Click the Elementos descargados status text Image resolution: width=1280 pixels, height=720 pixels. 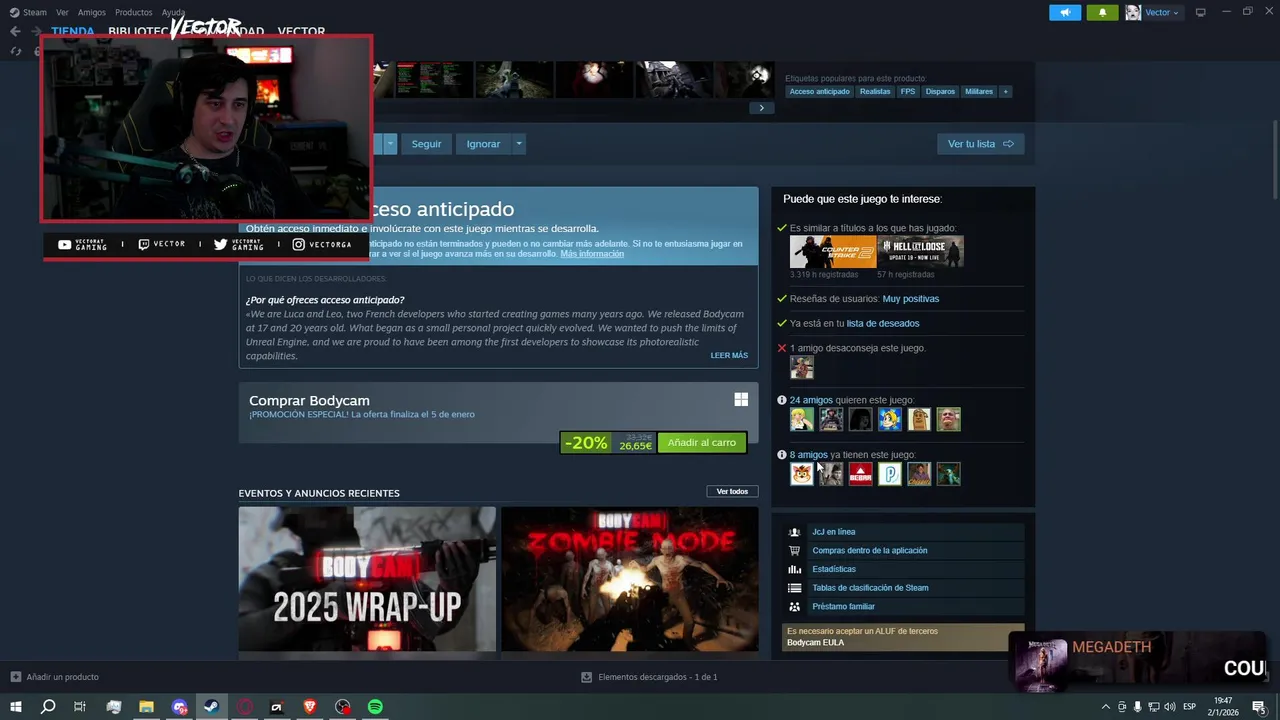tap(658, 677)
